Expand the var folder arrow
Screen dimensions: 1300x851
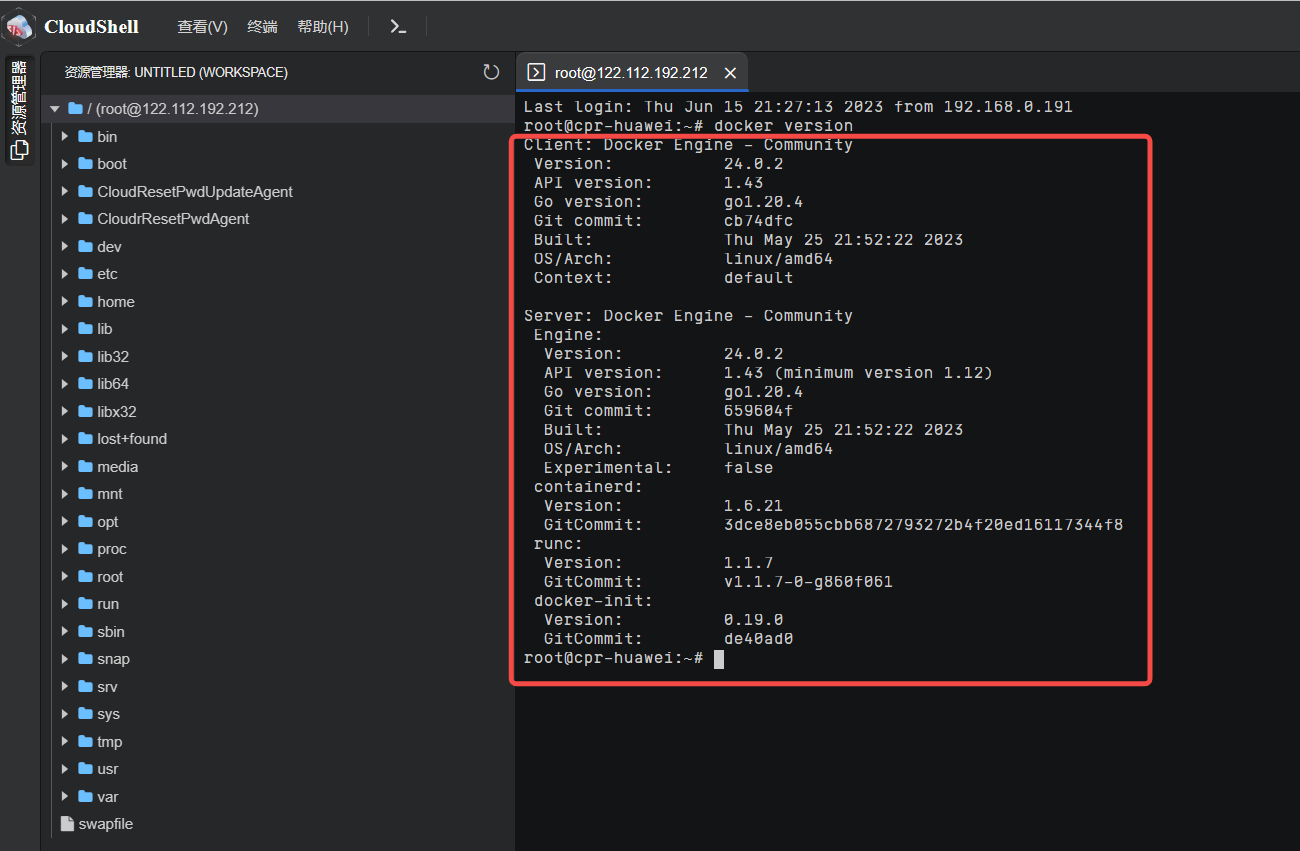coord(65,797)
